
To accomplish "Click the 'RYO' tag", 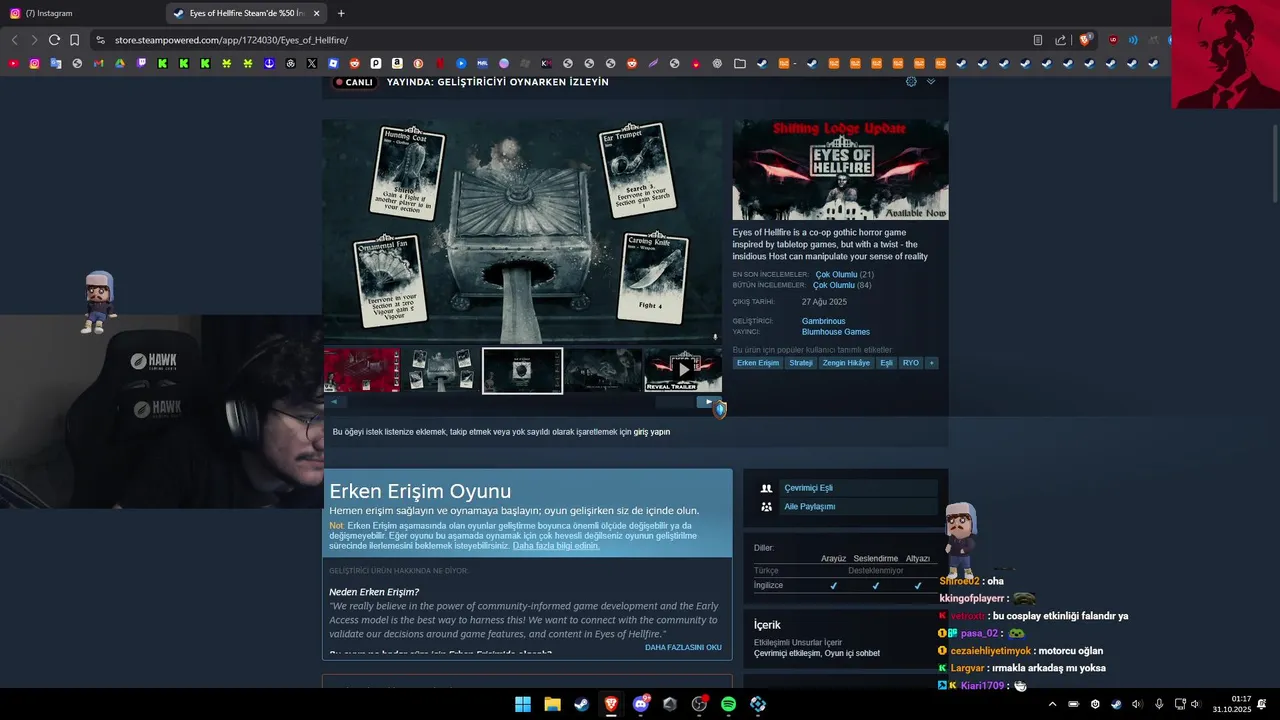I will [910, 363].
